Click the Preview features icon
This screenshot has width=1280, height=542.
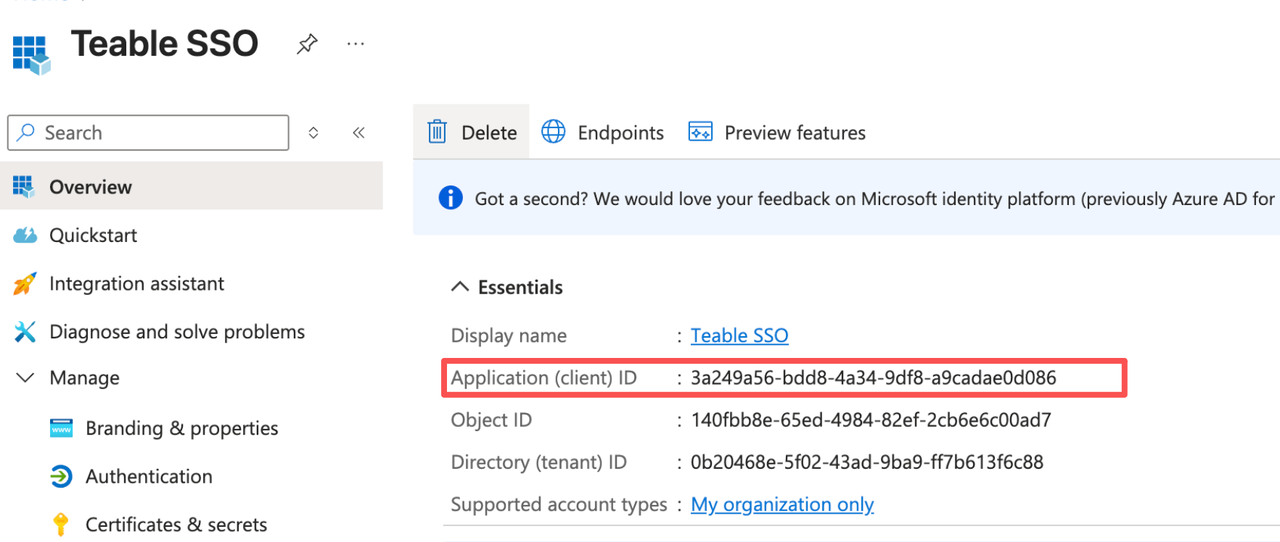coord(700,132)
